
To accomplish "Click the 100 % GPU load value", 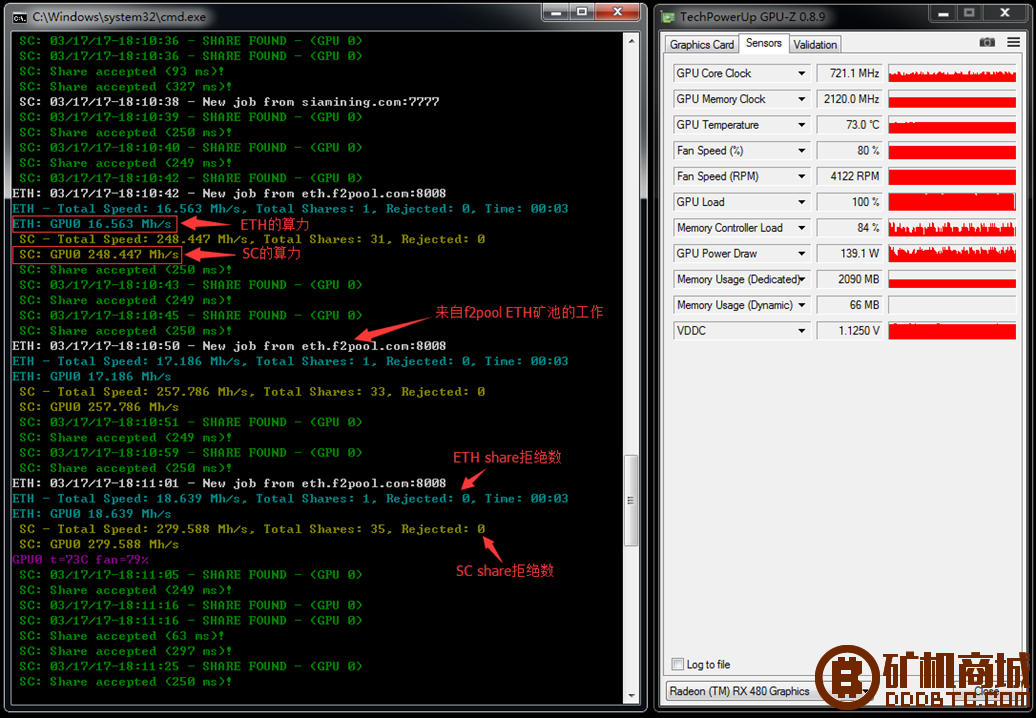I will pyautogui.click(x=850, y=202).
